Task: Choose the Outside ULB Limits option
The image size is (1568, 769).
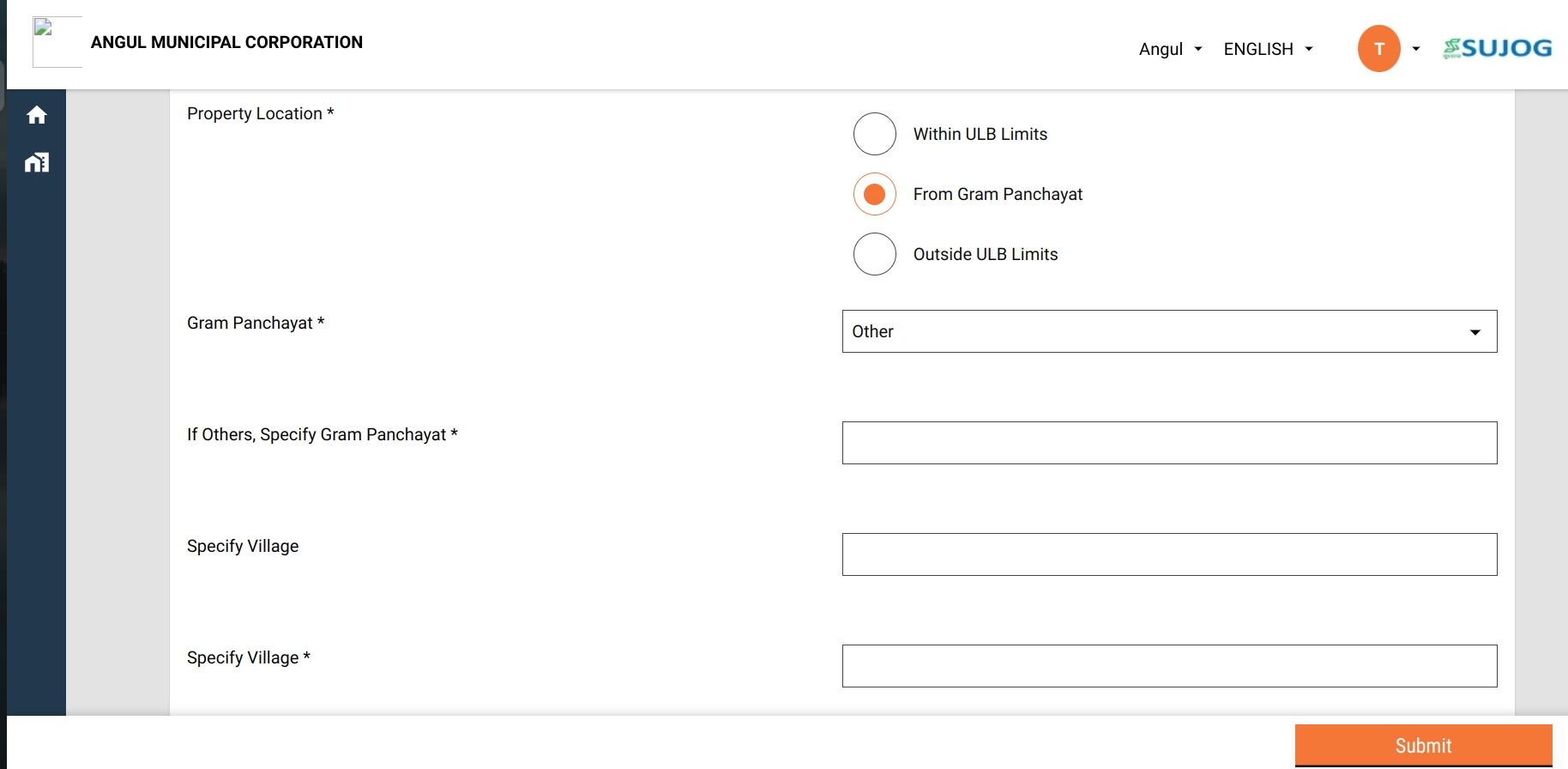Action: click(875, 254)
